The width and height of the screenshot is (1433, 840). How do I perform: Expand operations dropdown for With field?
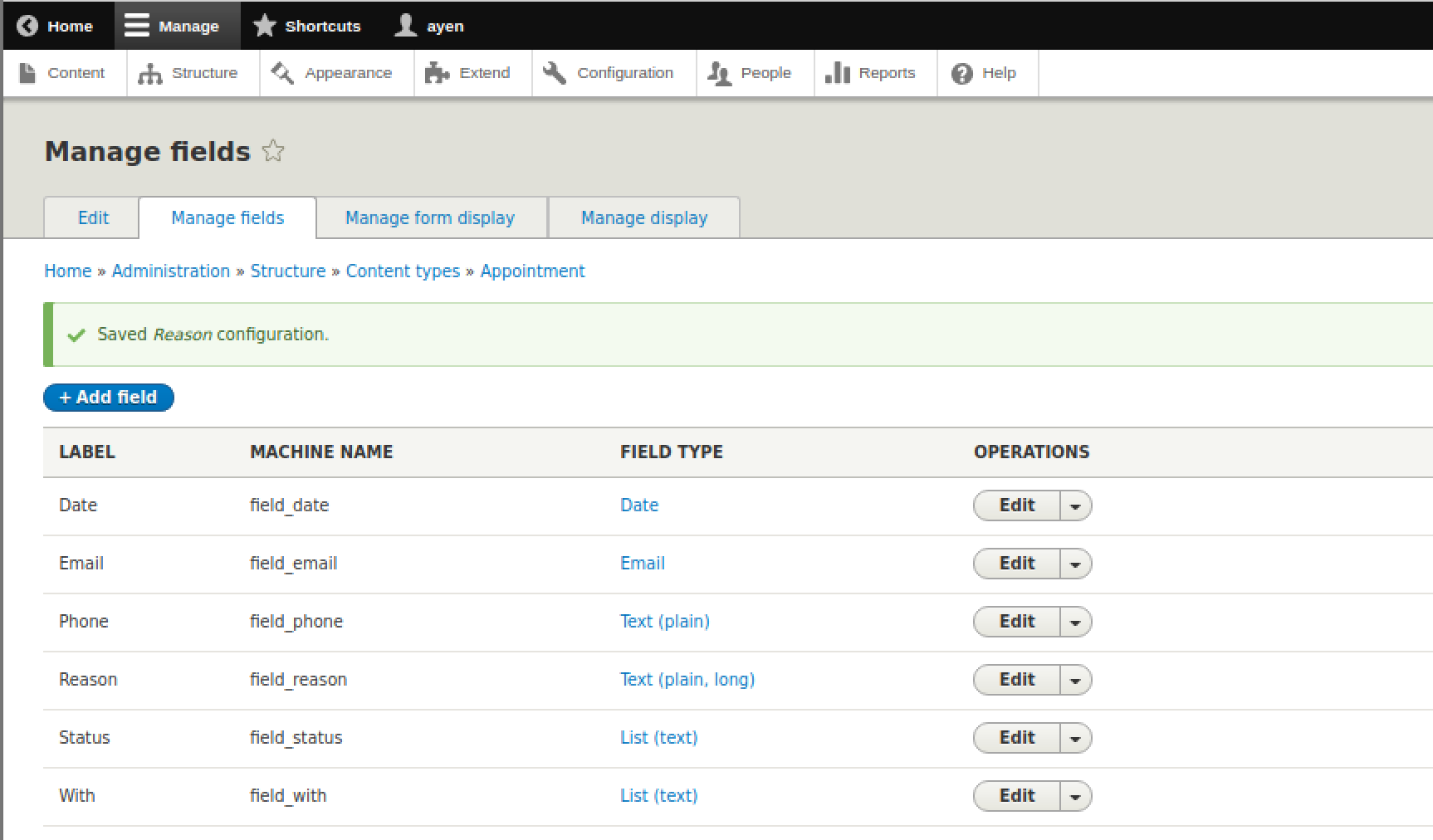pos(1075,796)
